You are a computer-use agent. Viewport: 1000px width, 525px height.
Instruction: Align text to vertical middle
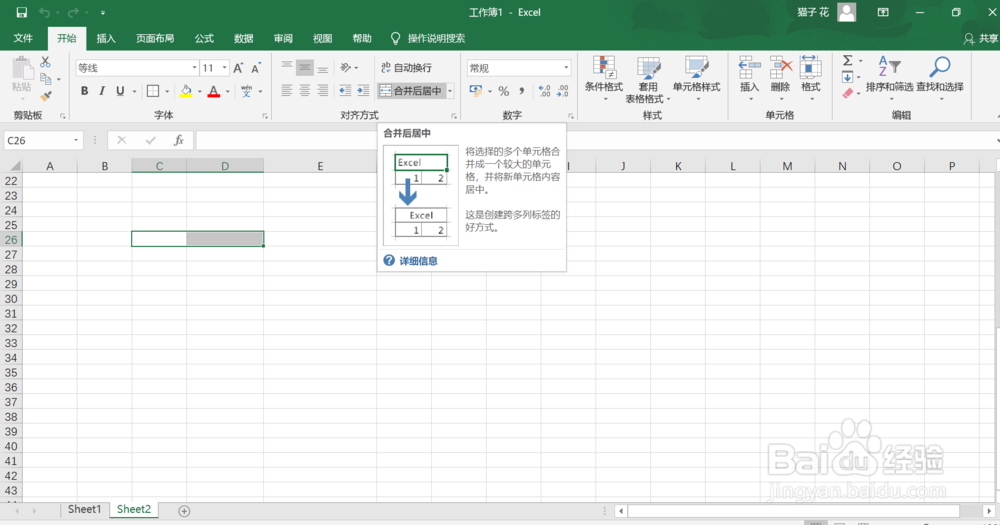(305, 67)
